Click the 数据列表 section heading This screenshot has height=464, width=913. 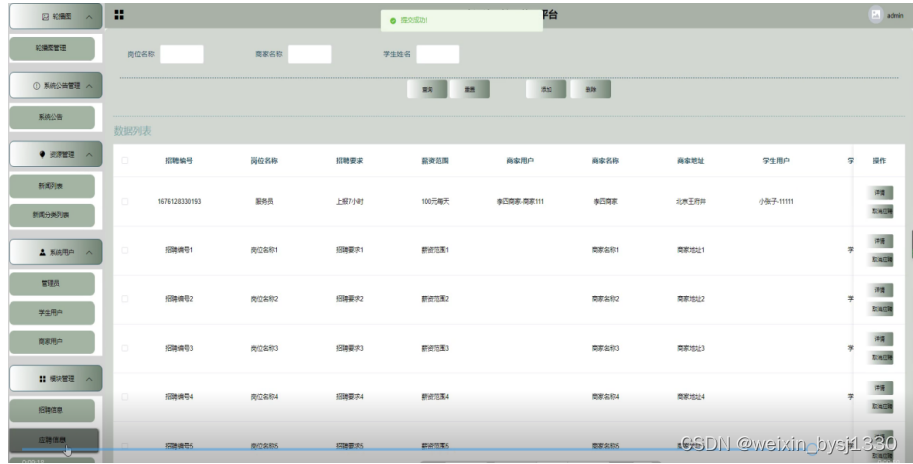point(132,131)
